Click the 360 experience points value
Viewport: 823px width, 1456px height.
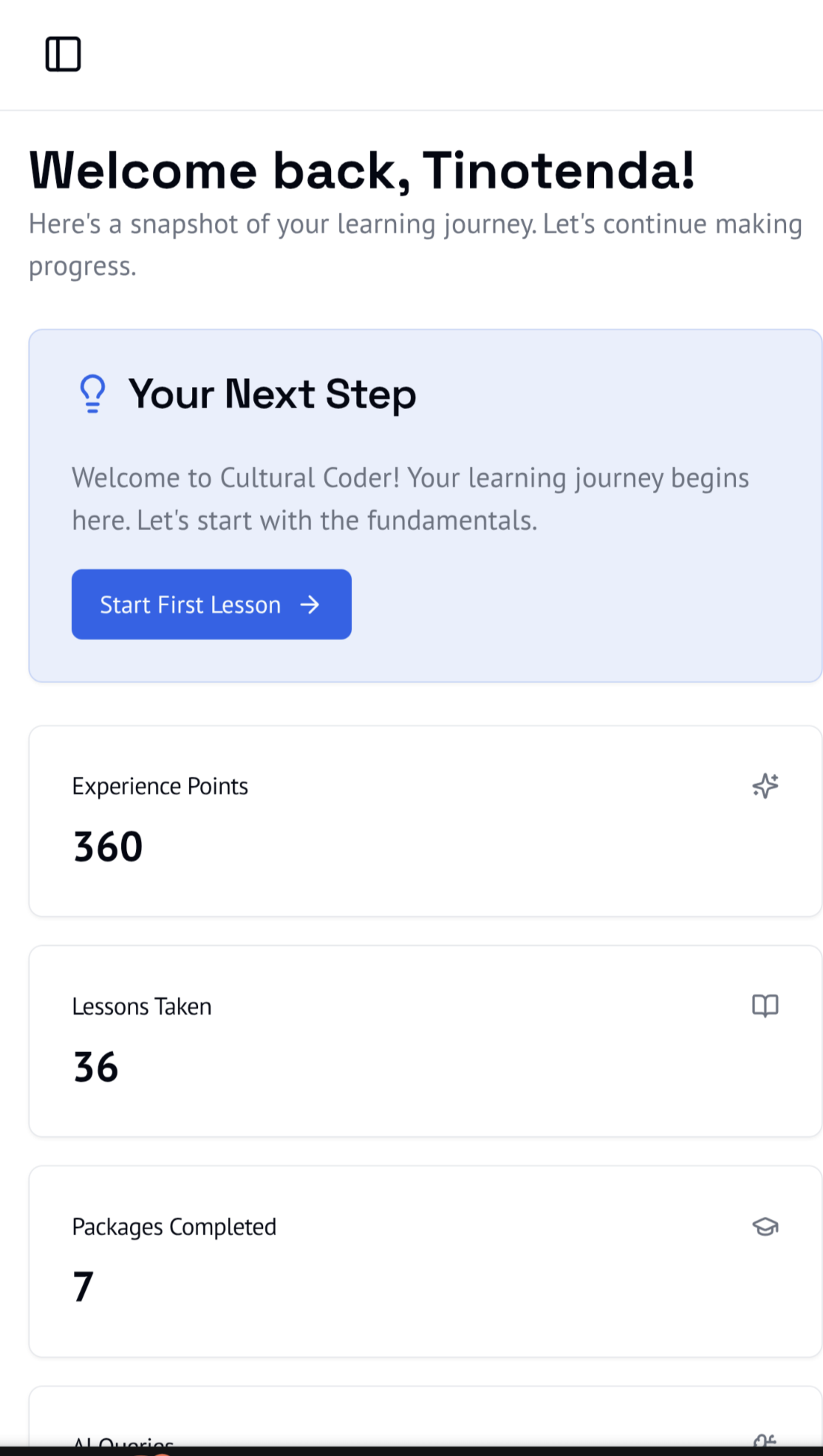[108, 845]
